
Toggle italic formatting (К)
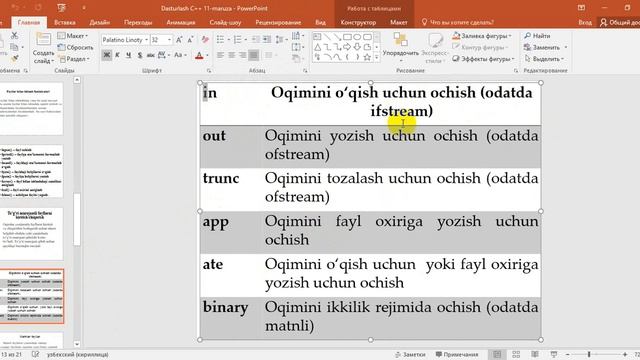(x=118, y=55)
